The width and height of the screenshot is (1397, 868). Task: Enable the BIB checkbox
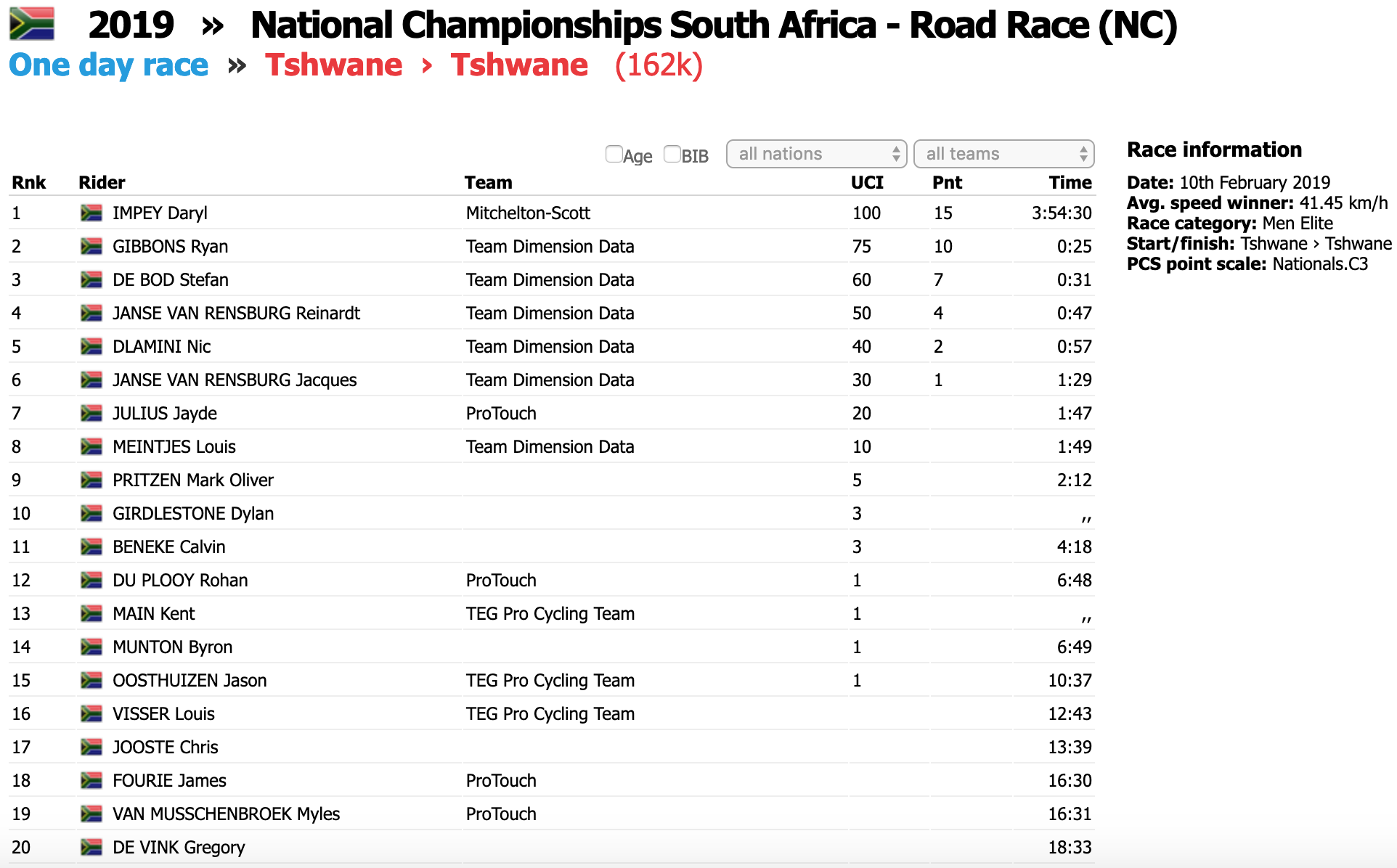(x=672, y=154)
